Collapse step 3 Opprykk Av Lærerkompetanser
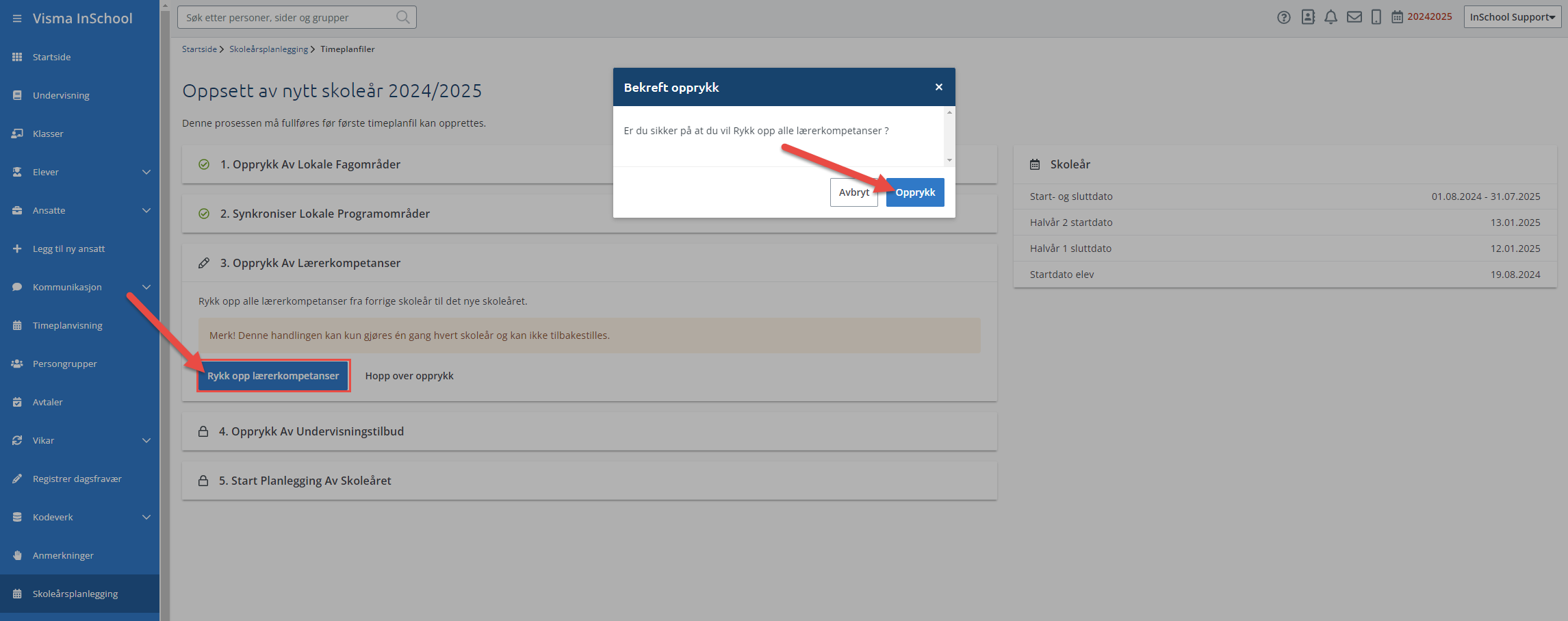This screenshot has height=621, width=1568. click(589, 263)
